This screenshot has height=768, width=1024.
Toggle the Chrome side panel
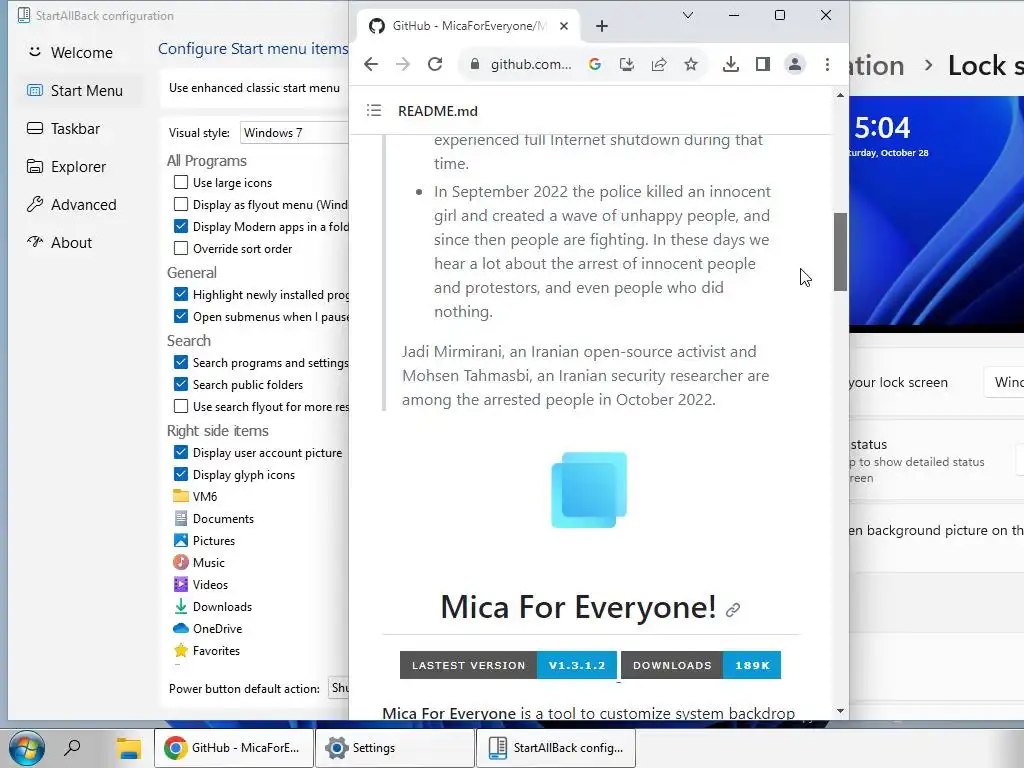point(763,64)
